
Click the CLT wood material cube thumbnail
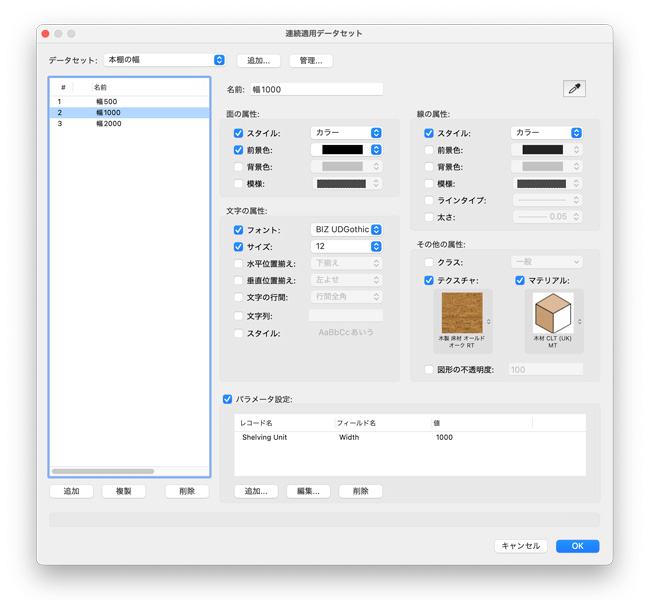[x=552, y=313]
